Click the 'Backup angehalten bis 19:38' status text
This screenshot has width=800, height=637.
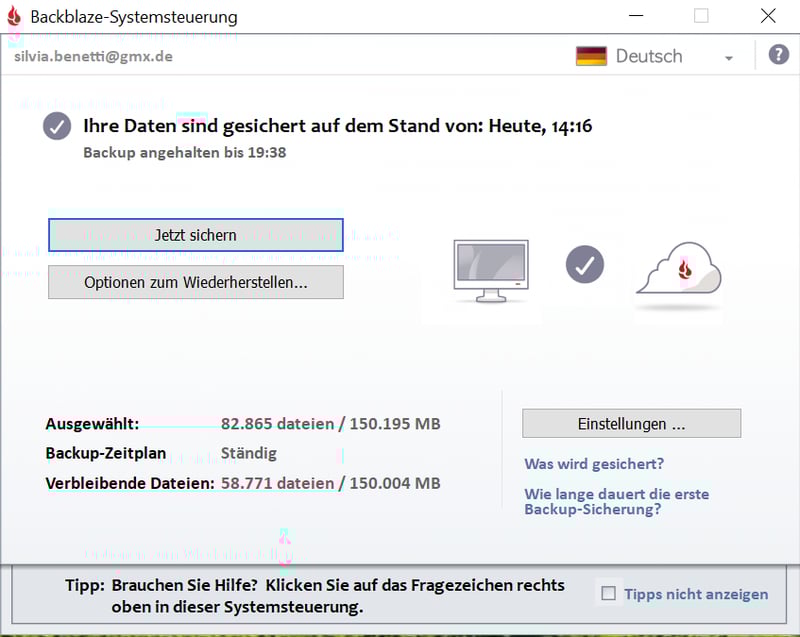click(x=185, y=153)
